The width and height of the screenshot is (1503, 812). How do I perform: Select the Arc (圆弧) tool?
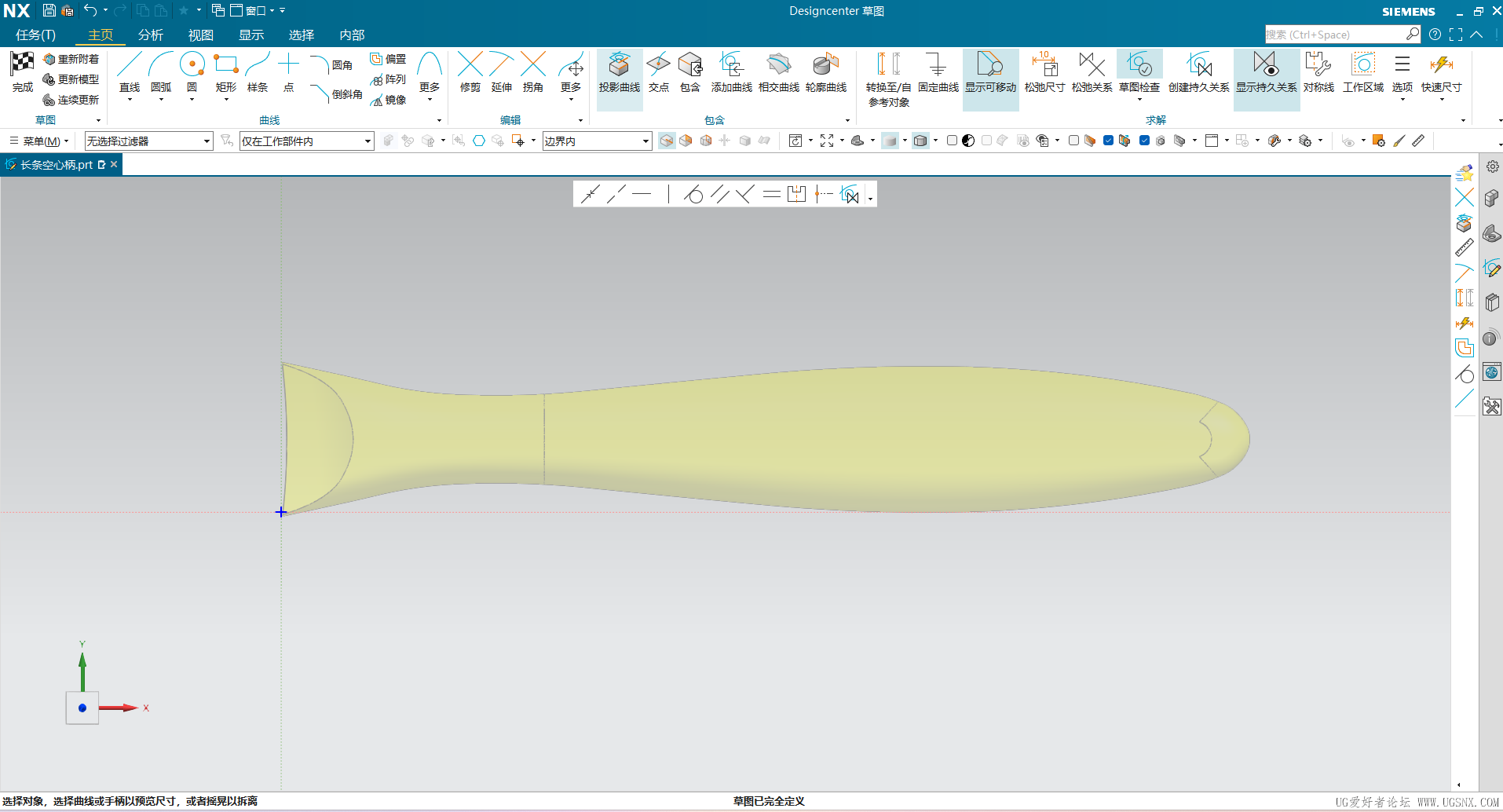[x=161, y=71]
